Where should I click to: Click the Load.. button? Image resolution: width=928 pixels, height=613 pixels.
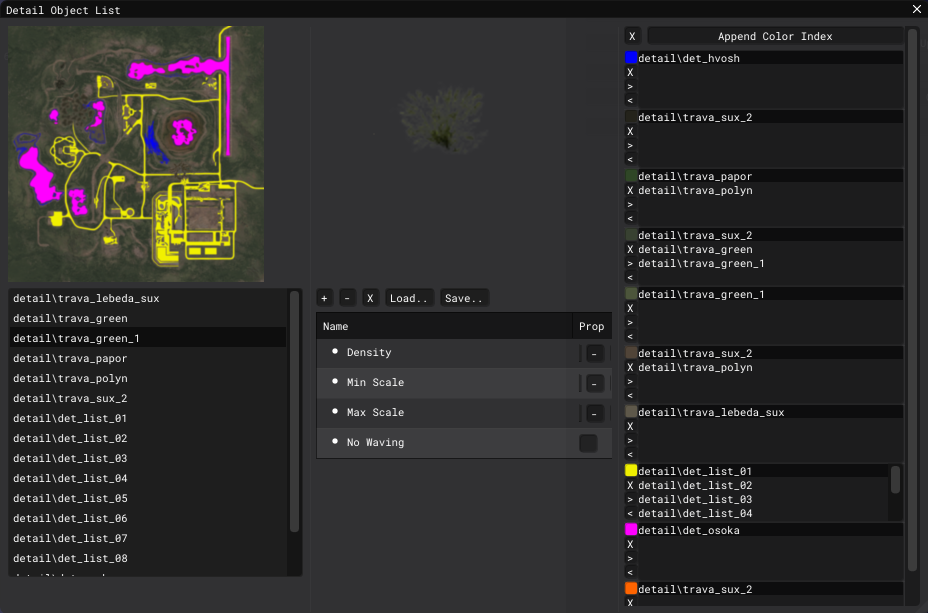[x=409, y=298]
